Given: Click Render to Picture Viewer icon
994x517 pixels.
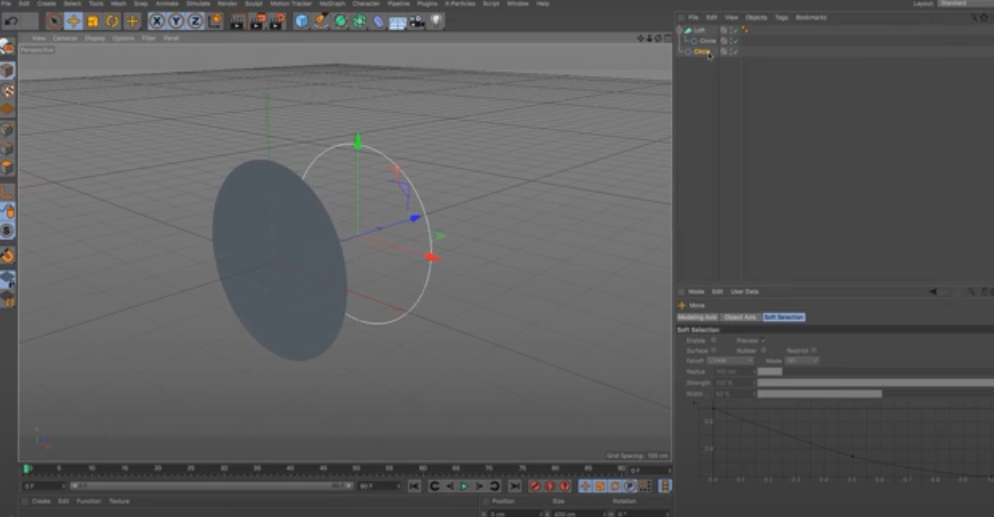Looking at the screenshot, I should 257,22.
